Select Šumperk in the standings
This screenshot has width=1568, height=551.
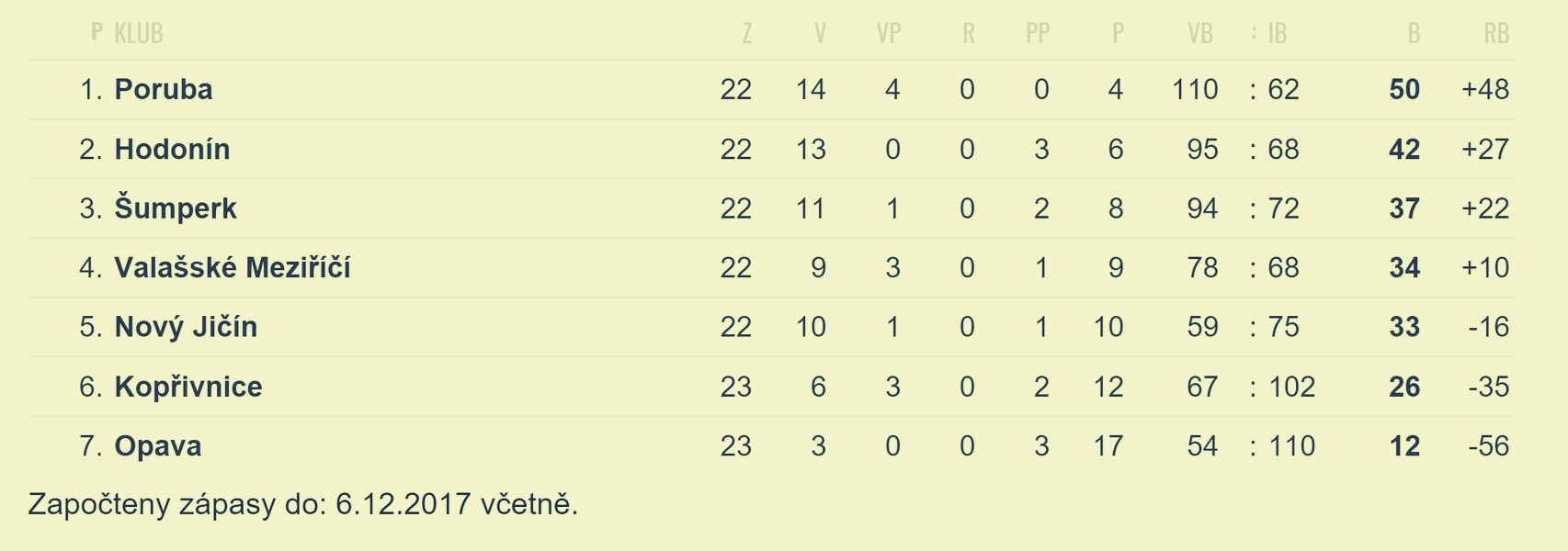click(176, 208)
